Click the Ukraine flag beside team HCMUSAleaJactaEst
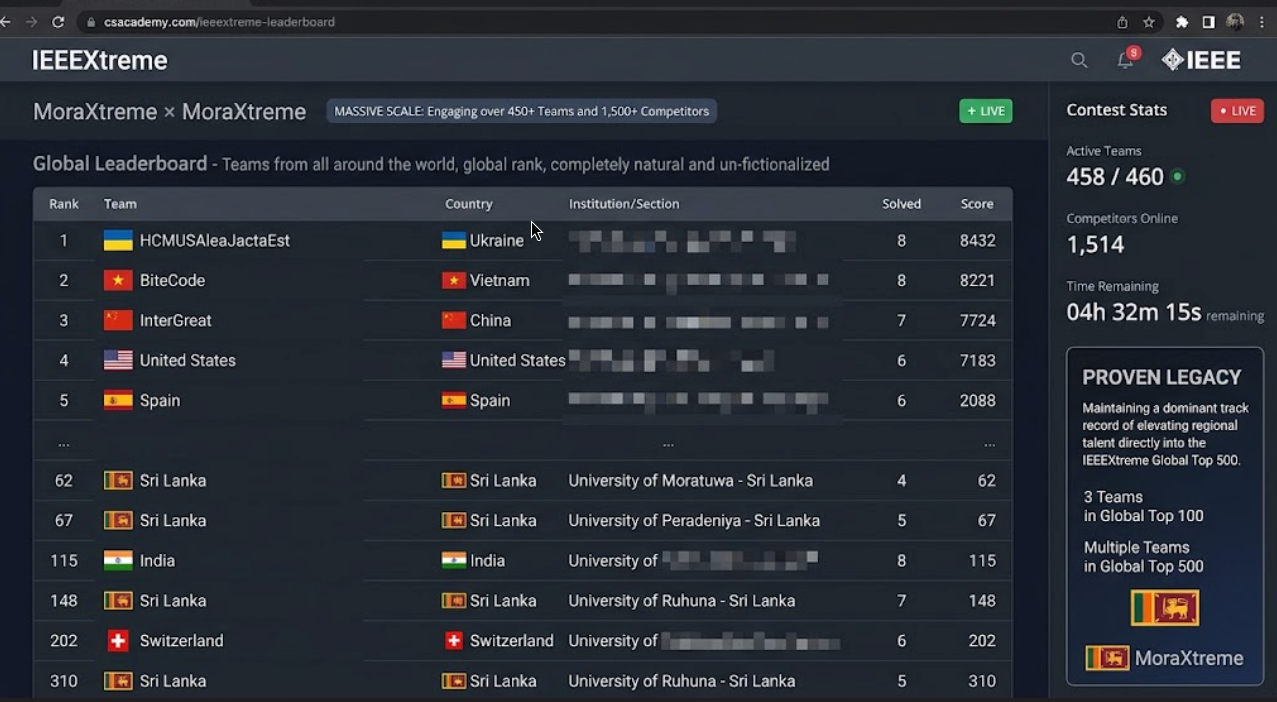 click(x=118, y=240)
